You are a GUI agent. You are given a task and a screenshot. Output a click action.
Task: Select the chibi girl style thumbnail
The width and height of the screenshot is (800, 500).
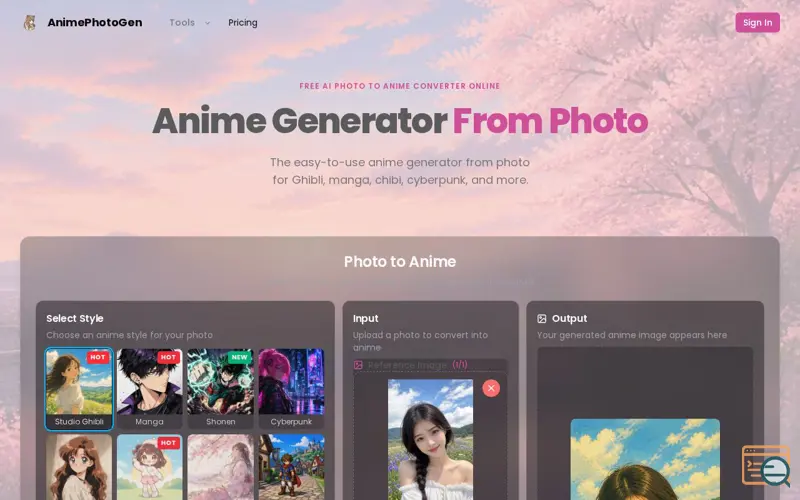149,467
